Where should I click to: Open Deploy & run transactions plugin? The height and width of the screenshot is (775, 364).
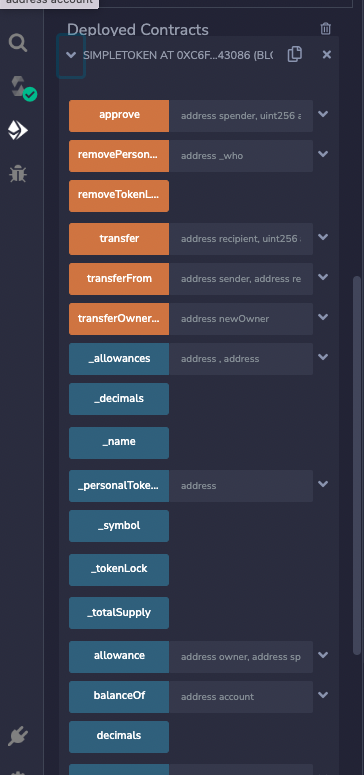tap(18, 130)
